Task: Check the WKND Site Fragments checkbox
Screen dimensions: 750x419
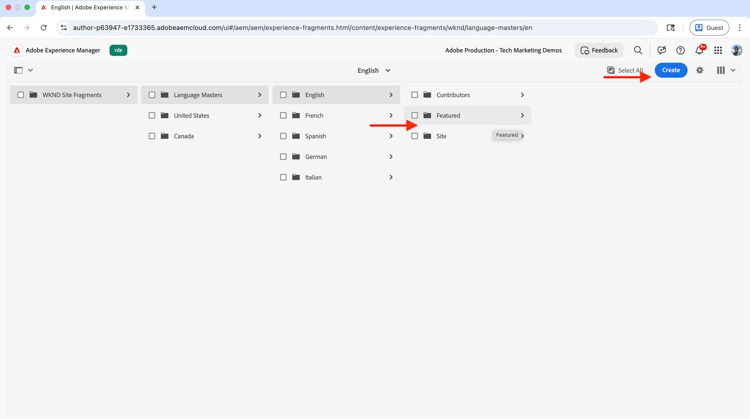Action: [x=21, y=95]
